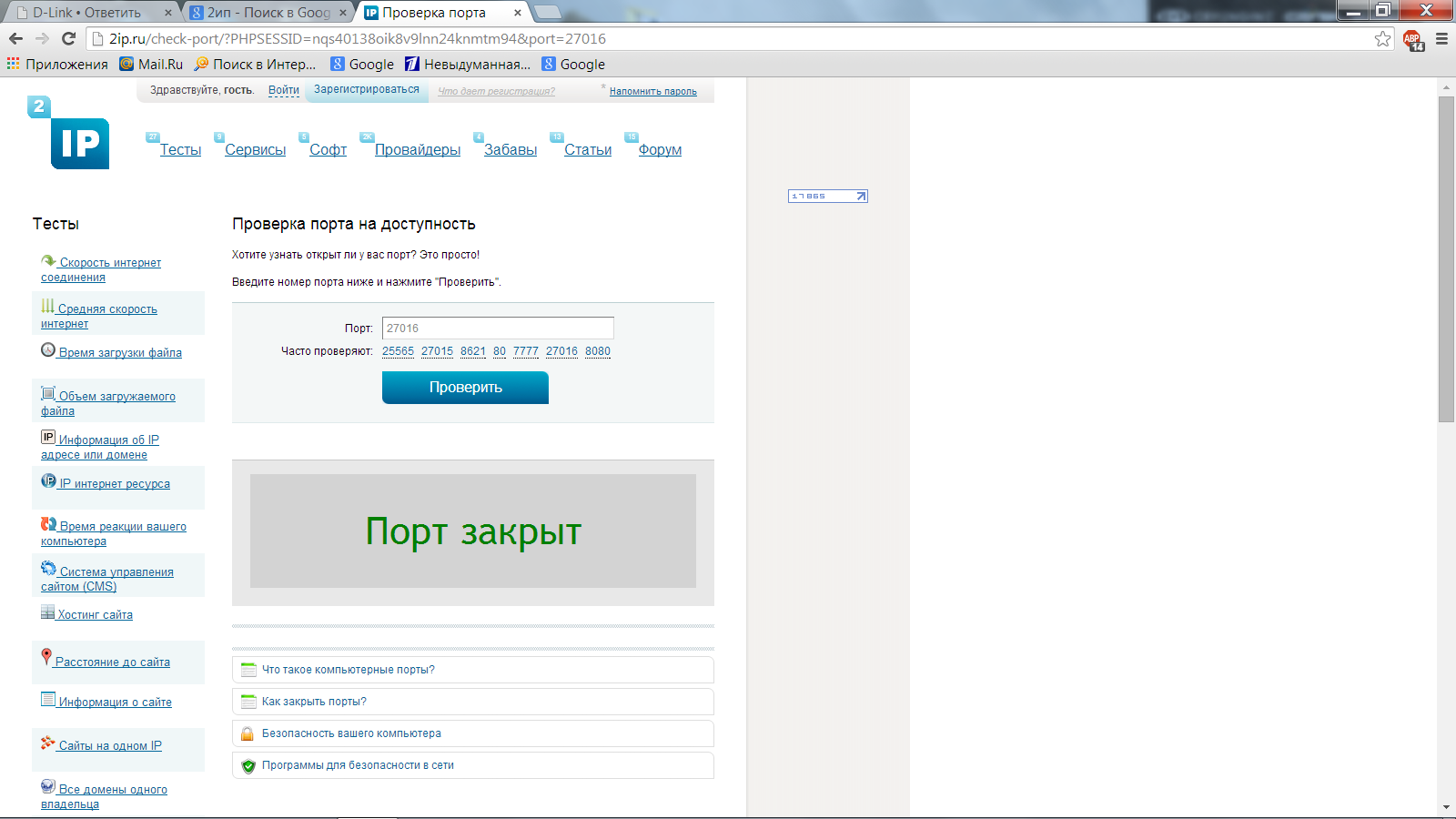
Task: Click the vertical page scrollbar thumb
Action: (x=1446, y=258)
